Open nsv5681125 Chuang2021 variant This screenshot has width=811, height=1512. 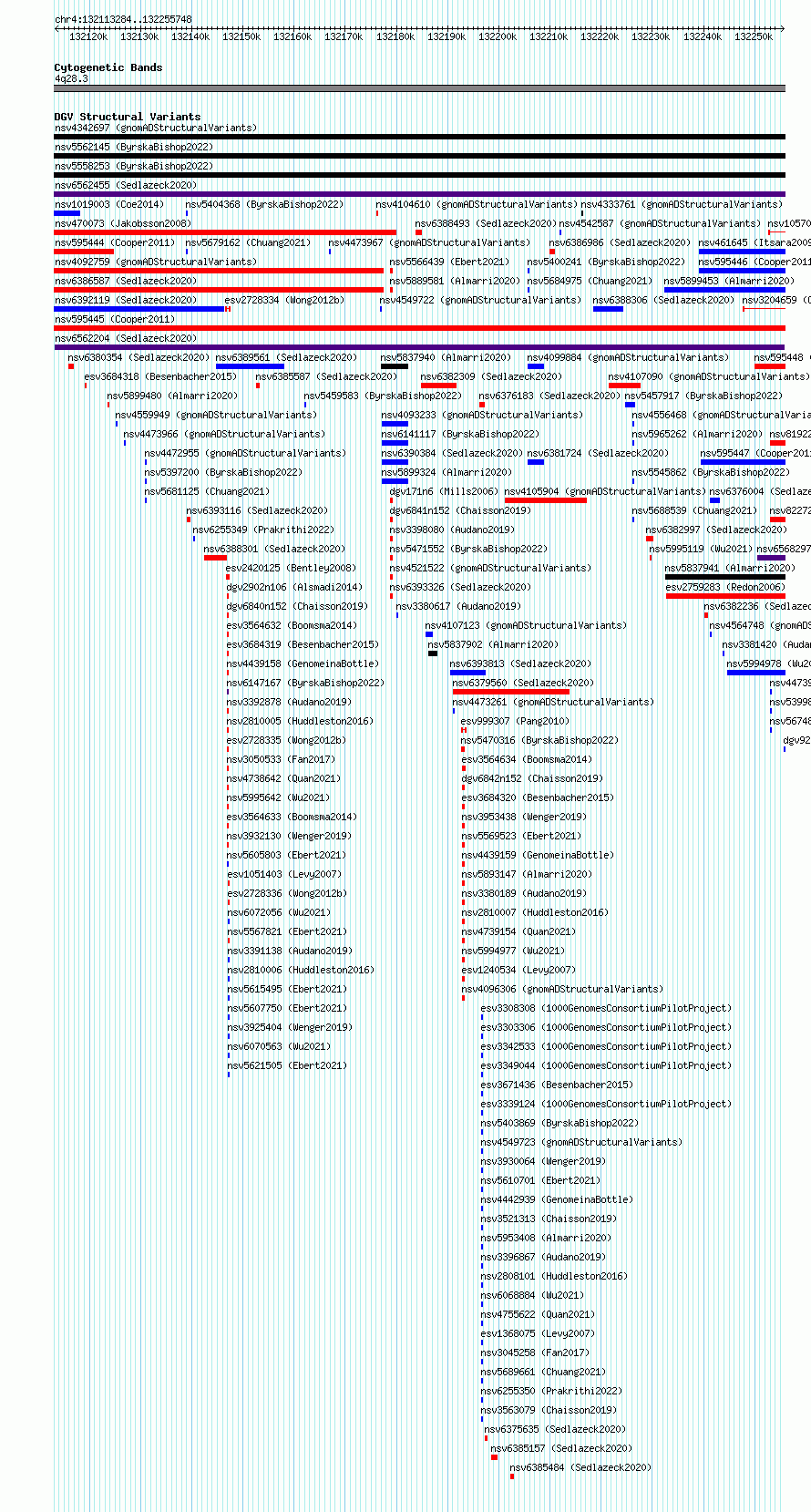pos(207,491)
